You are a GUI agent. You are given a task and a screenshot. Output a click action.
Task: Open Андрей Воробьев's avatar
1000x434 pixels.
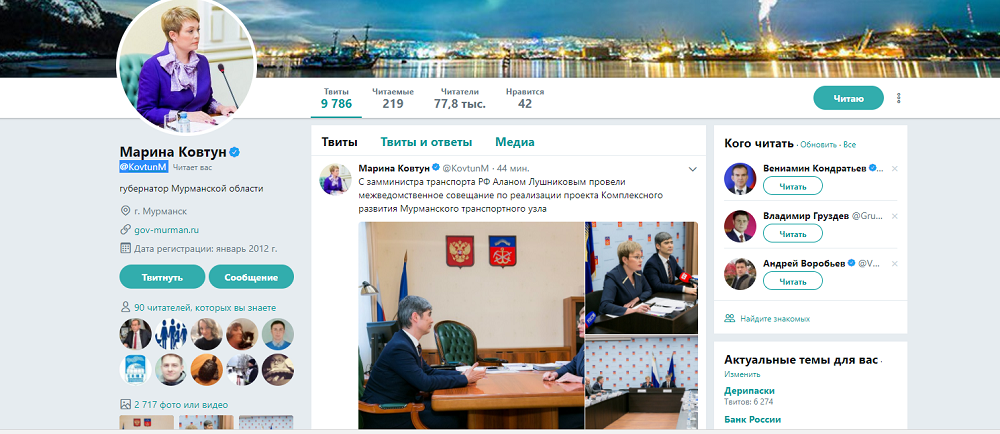pos(740,274)
